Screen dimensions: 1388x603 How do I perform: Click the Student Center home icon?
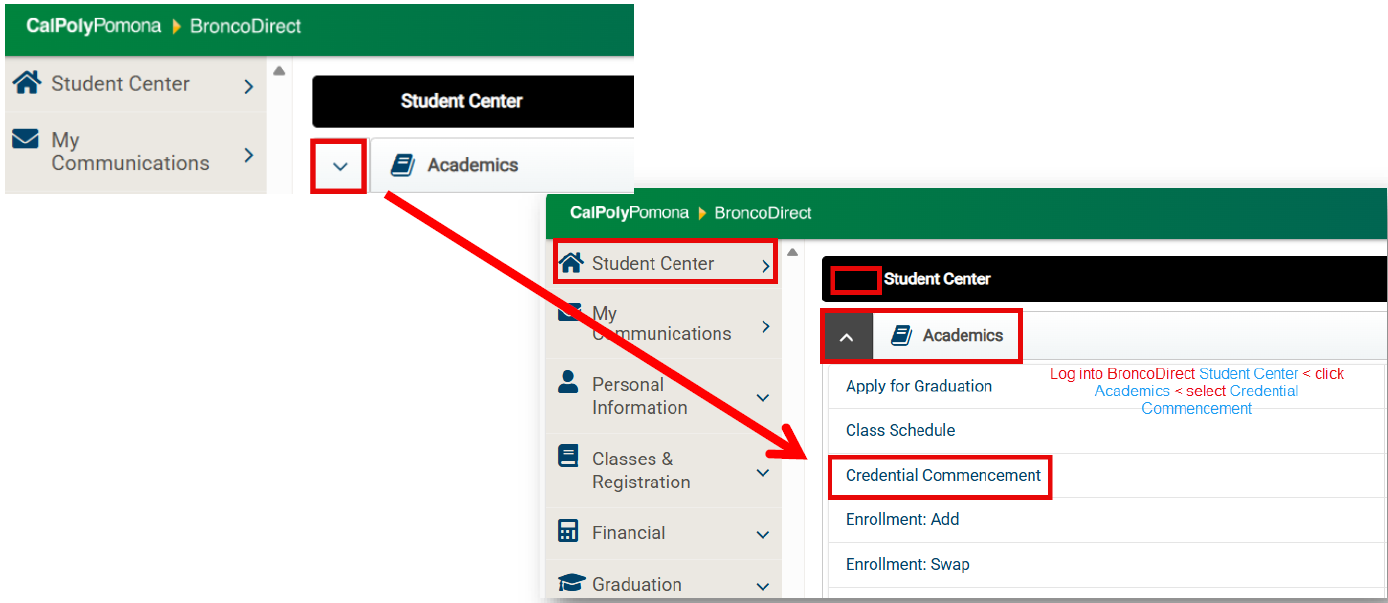point(572,262)
